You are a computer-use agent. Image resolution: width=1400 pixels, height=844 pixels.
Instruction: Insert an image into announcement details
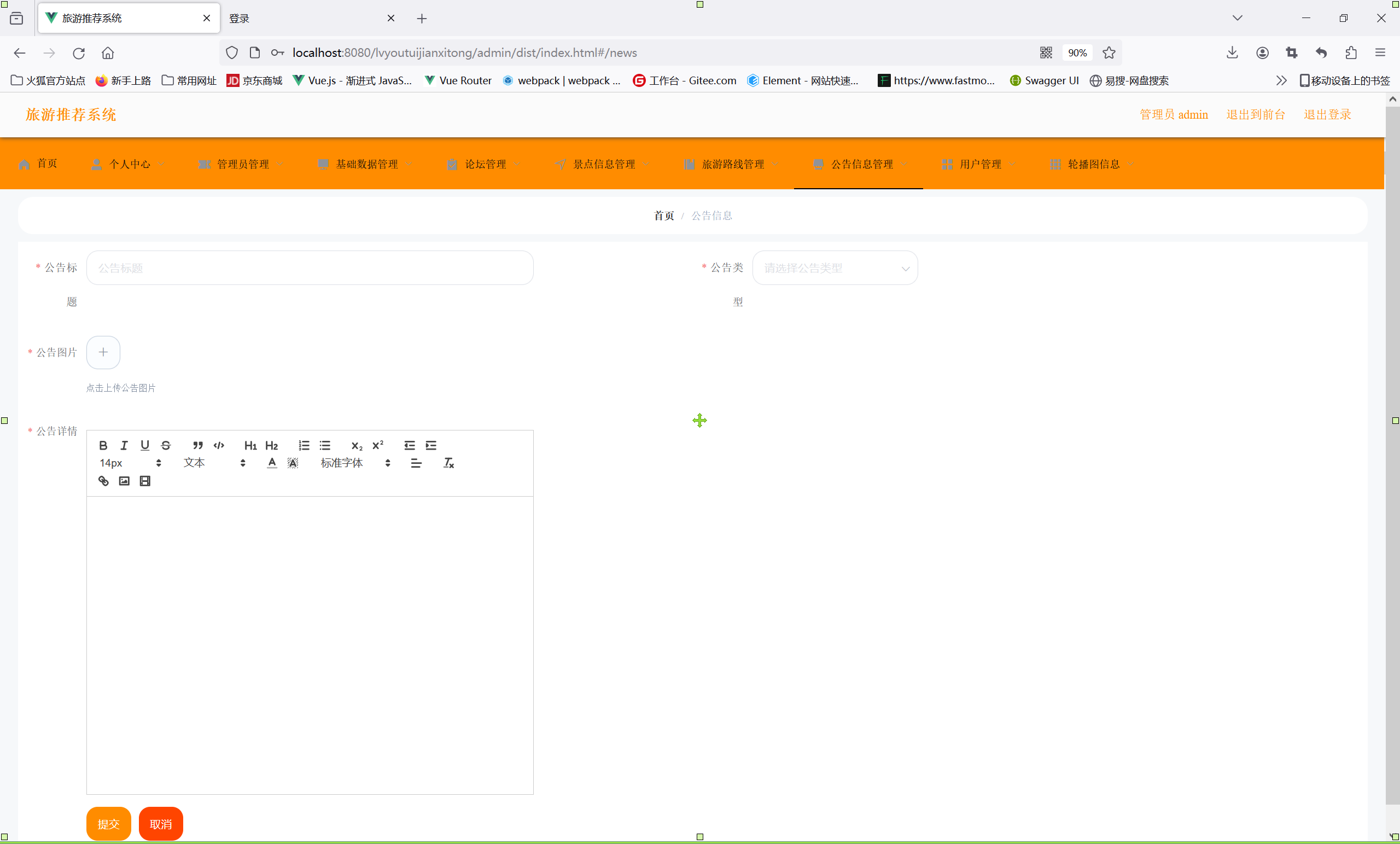pyautogui.click(x=124, y=481)
